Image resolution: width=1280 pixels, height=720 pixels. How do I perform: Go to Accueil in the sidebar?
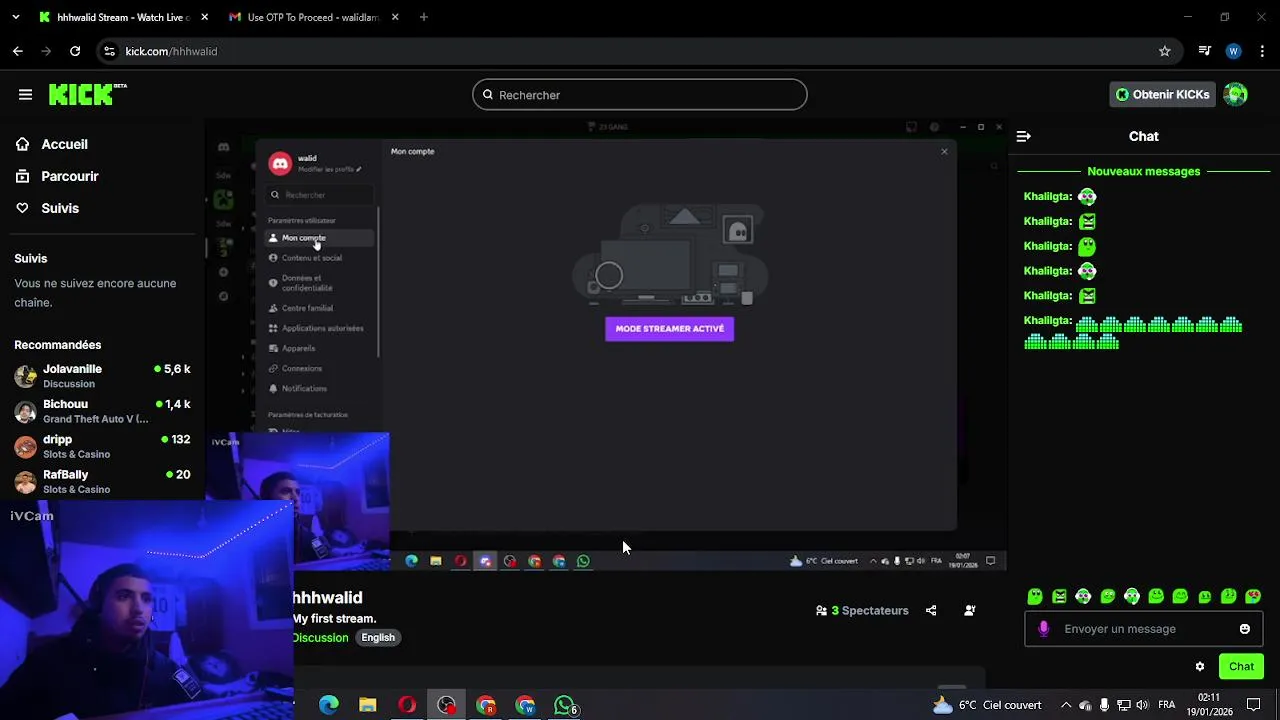click(64, 144)
